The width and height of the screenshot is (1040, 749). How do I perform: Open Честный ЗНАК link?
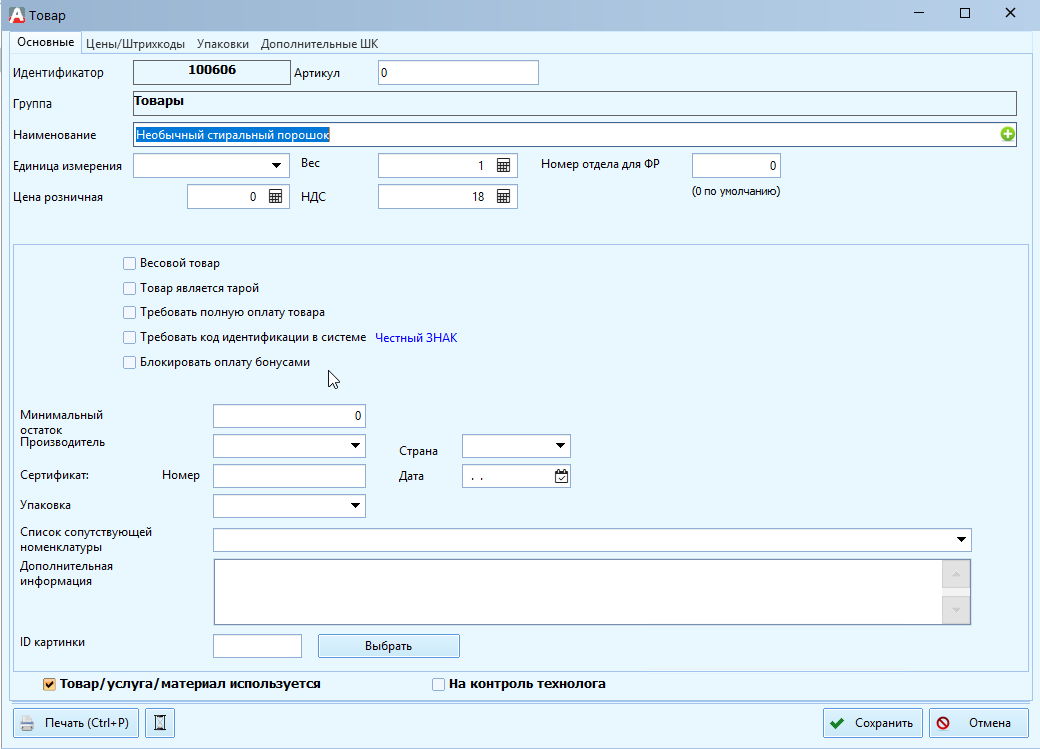[416, 338]
